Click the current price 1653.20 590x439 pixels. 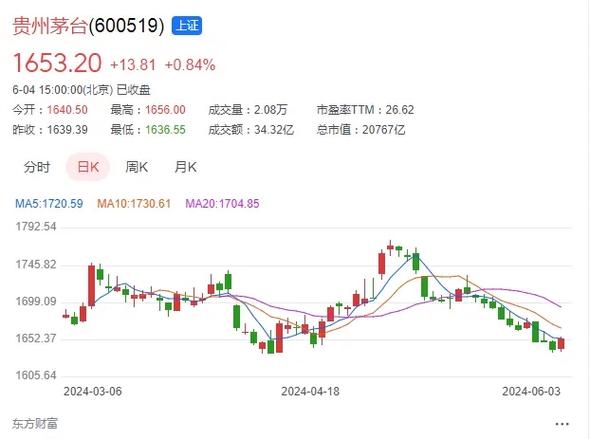pos(57,62)
